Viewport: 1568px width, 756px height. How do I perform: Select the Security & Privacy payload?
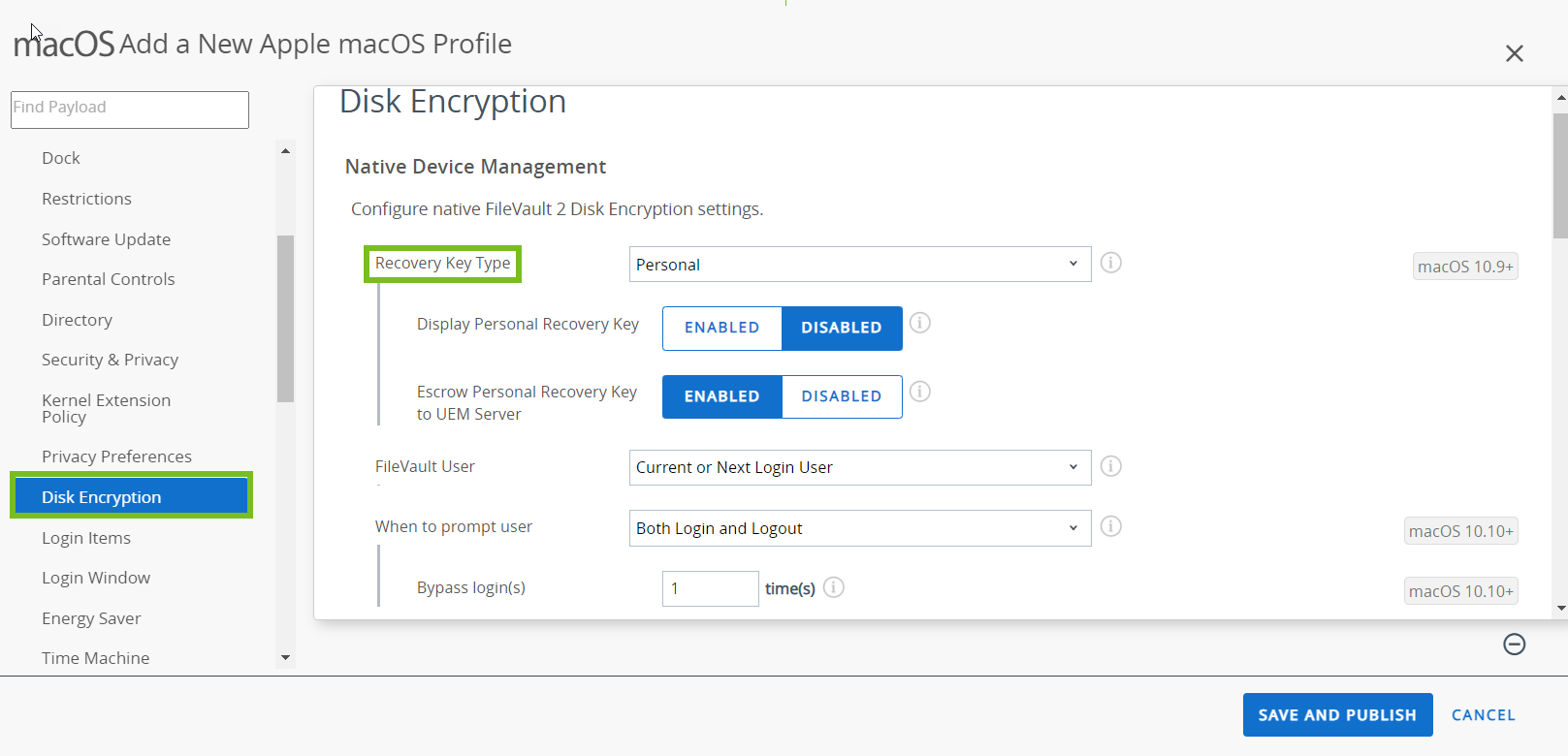click(x=110, y=360)
